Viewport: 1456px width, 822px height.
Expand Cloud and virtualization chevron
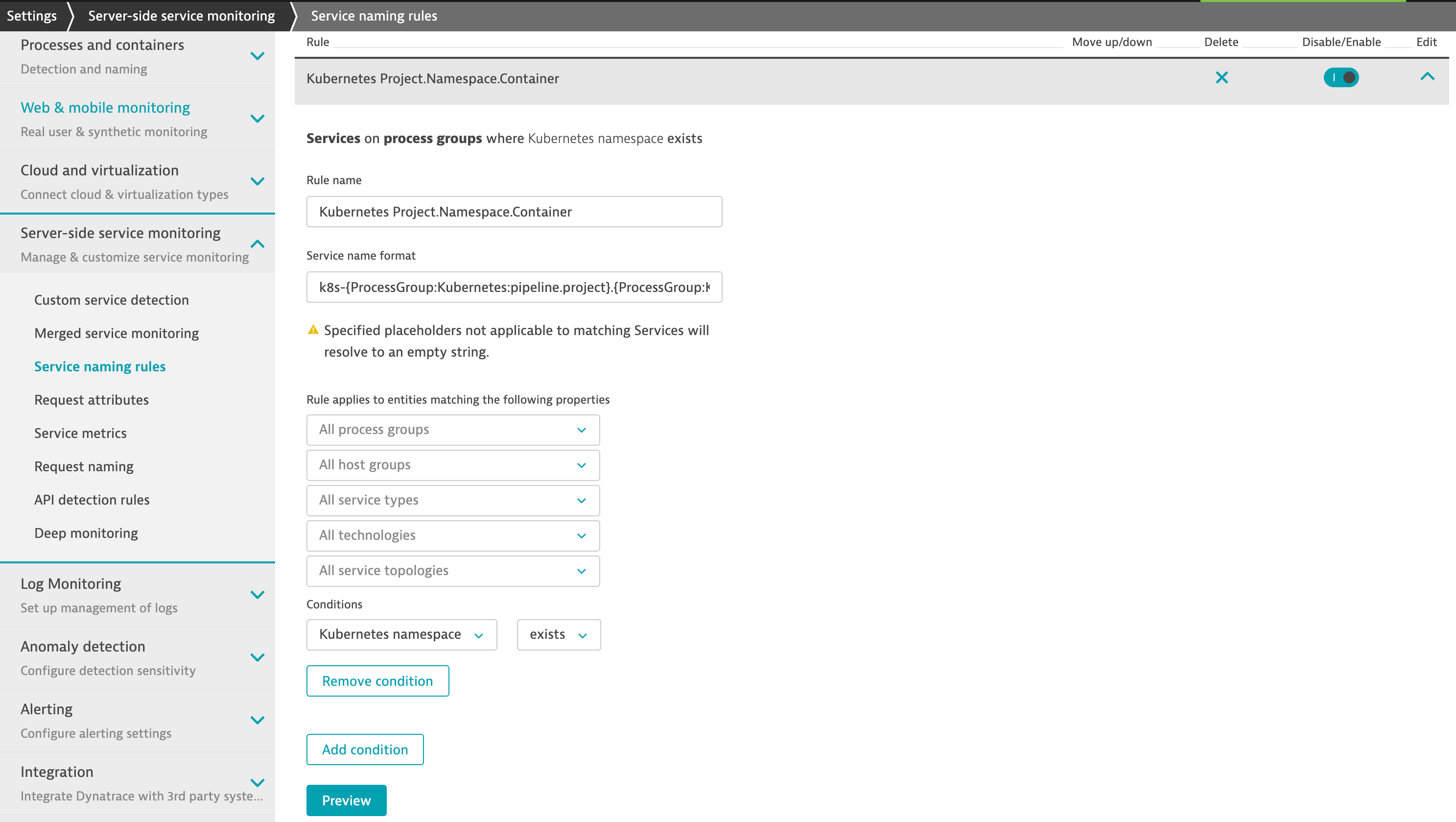pyautogui.click(x=257, y=182)
